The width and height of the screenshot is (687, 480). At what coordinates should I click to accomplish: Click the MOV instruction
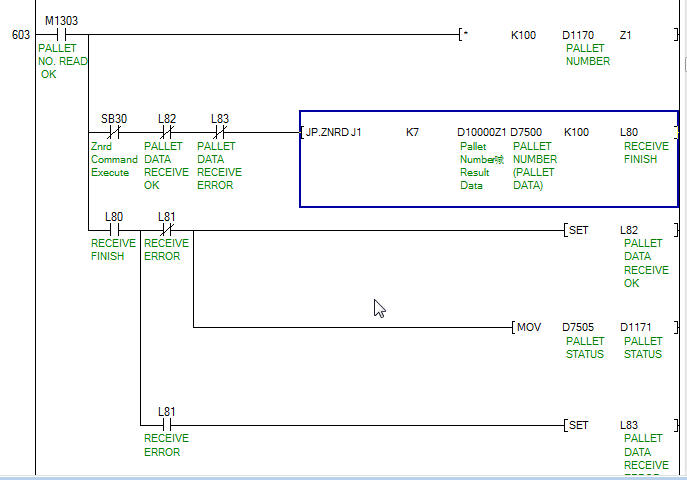click(528, 327)
